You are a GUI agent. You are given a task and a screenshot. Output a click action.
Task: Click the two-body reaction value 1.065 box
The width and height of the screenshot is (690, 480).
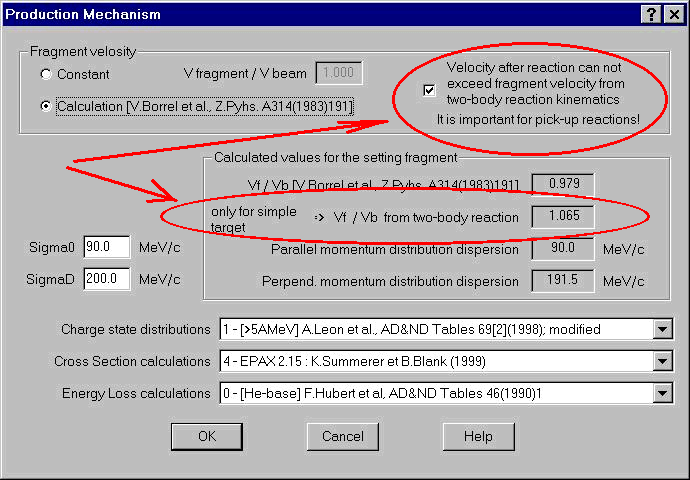tap(563, 217)
